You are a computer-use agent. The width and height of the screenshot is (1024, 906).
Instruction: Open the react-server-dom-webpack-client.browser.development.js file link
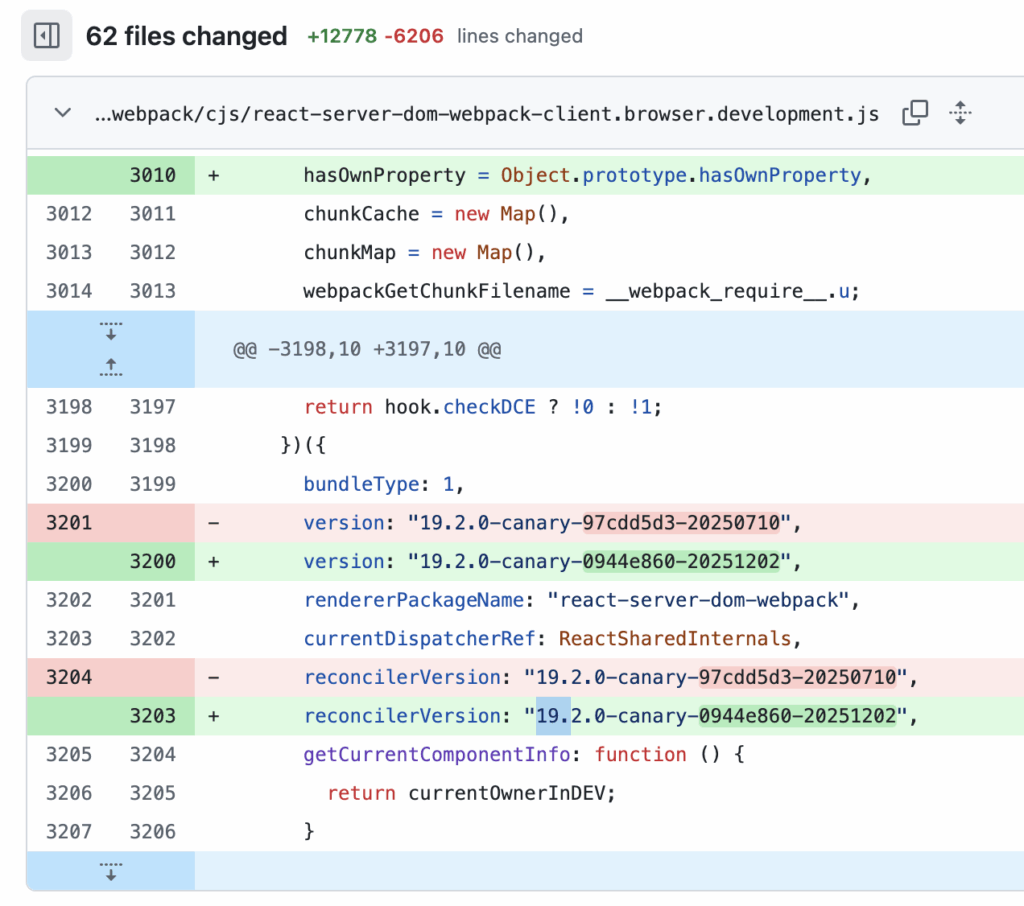point(486,114)
